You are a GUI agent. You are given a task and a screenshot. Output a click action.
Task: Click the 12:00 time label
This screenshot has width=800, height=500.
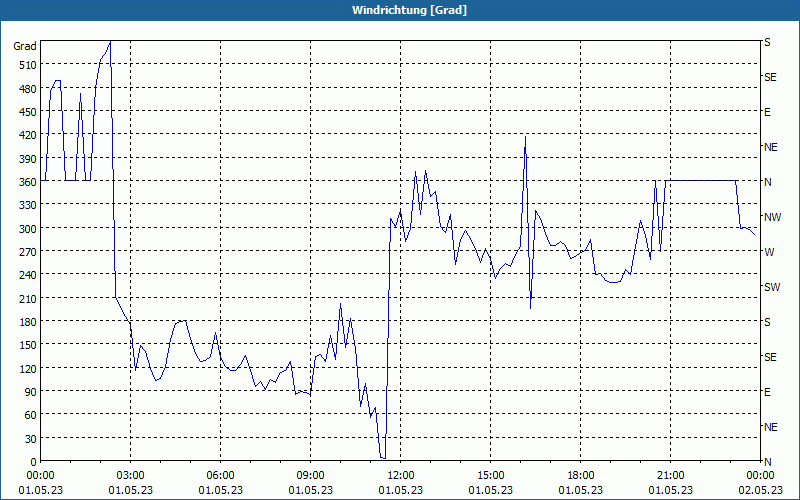401,476
